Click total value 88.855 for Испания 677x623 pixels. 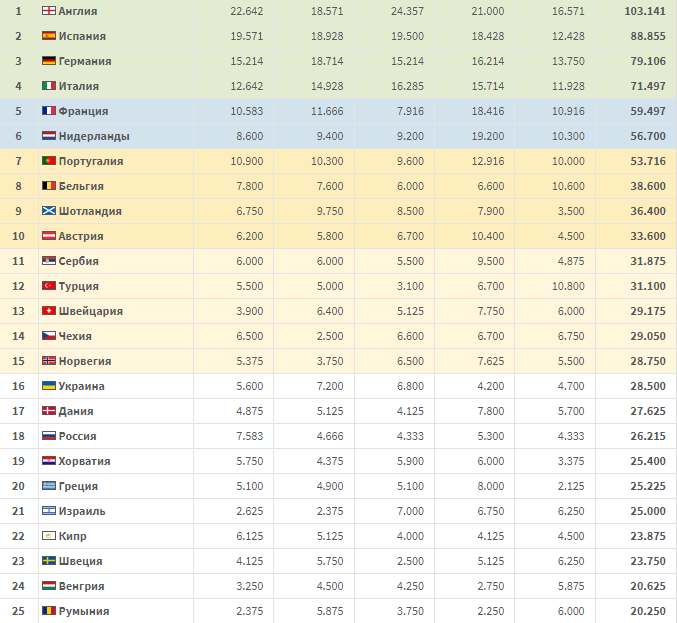[x=648, y=36]
